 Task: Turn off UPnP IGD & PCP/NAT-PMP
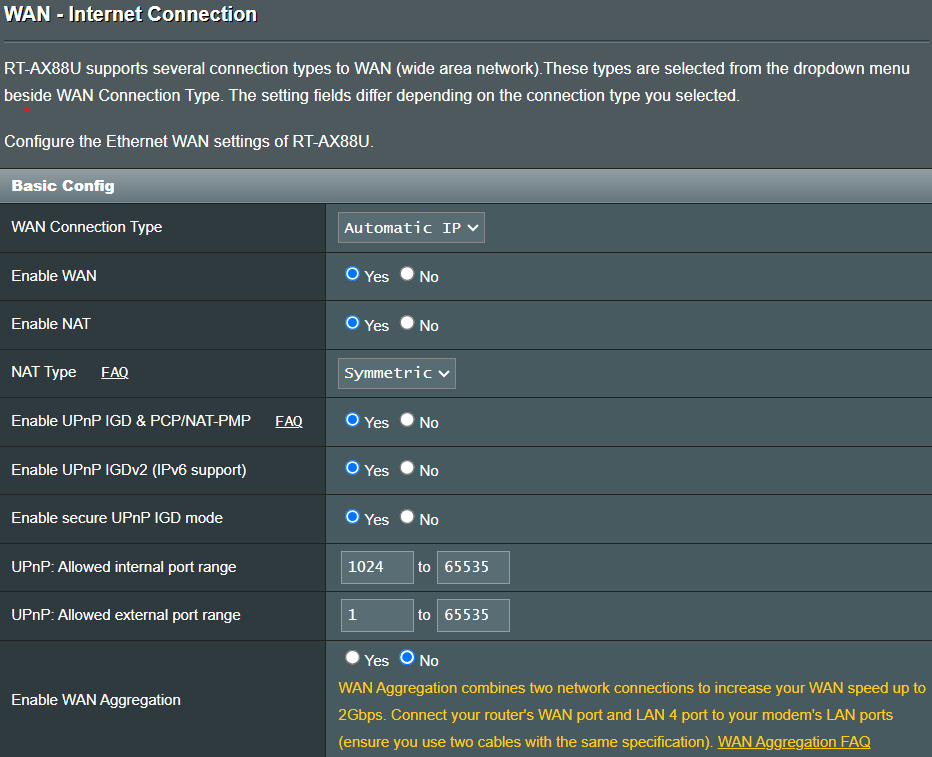pos(407,420)
